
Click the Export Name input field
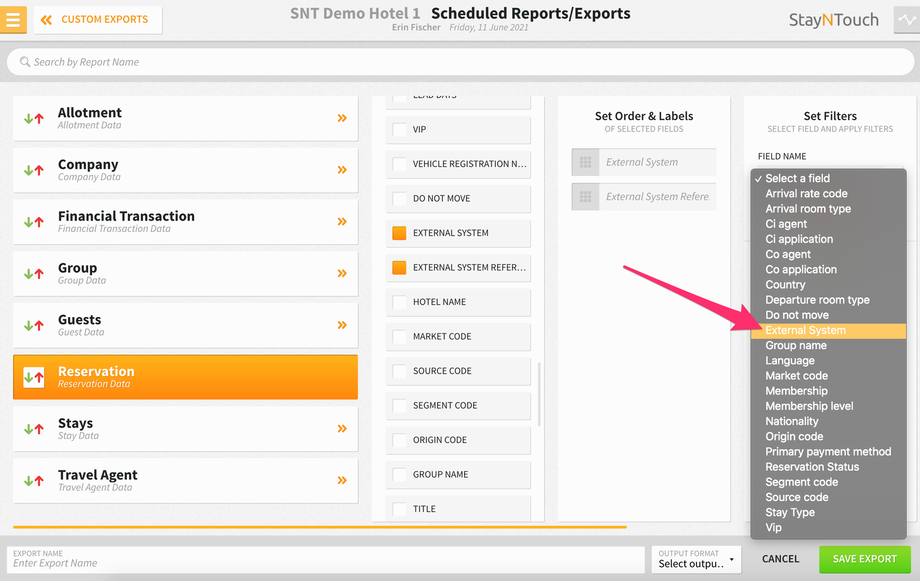pyautogui.click(x=326, y=560)
